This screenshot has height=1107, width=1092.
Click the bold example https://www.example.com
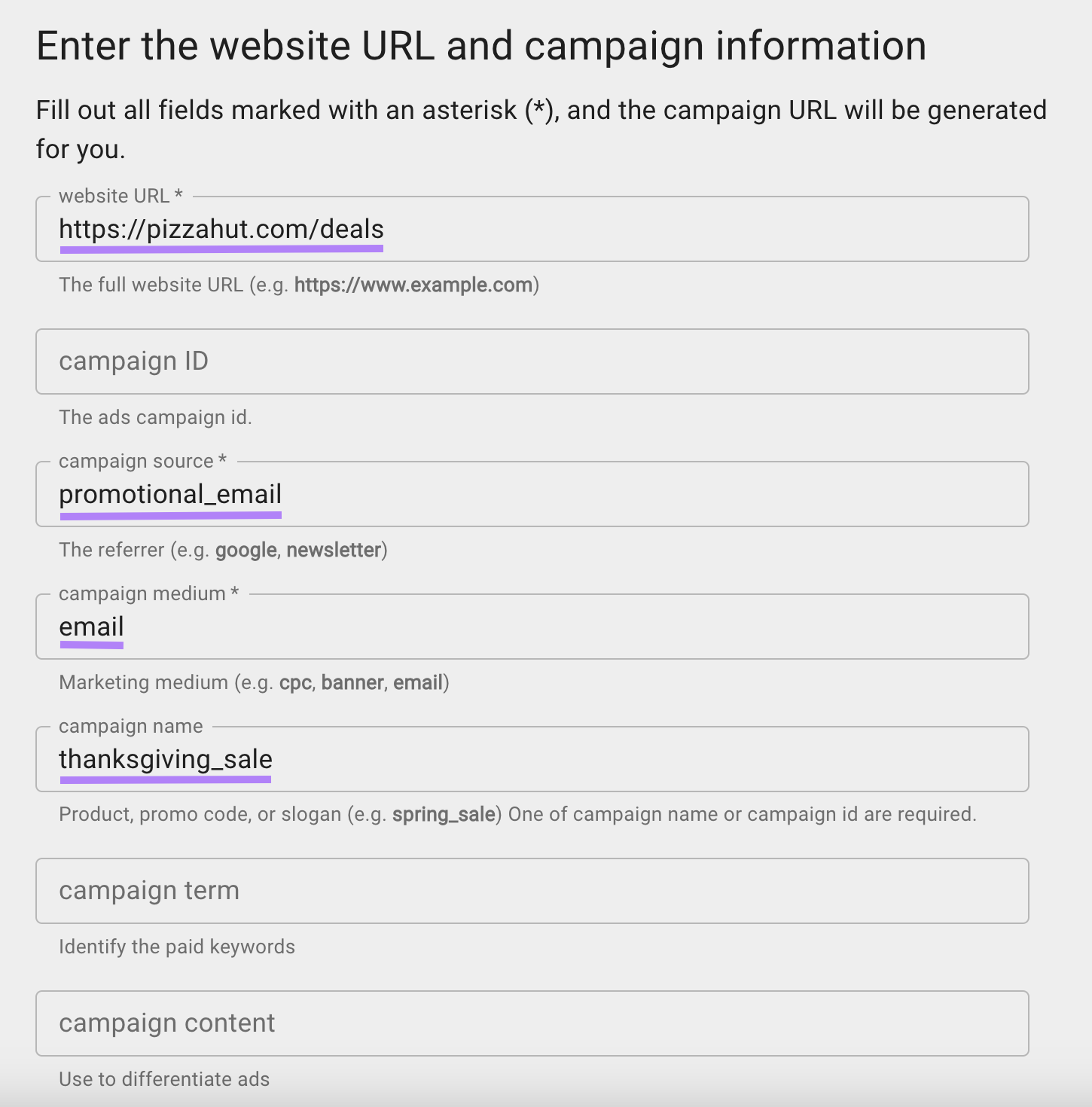tap(413, 285)
